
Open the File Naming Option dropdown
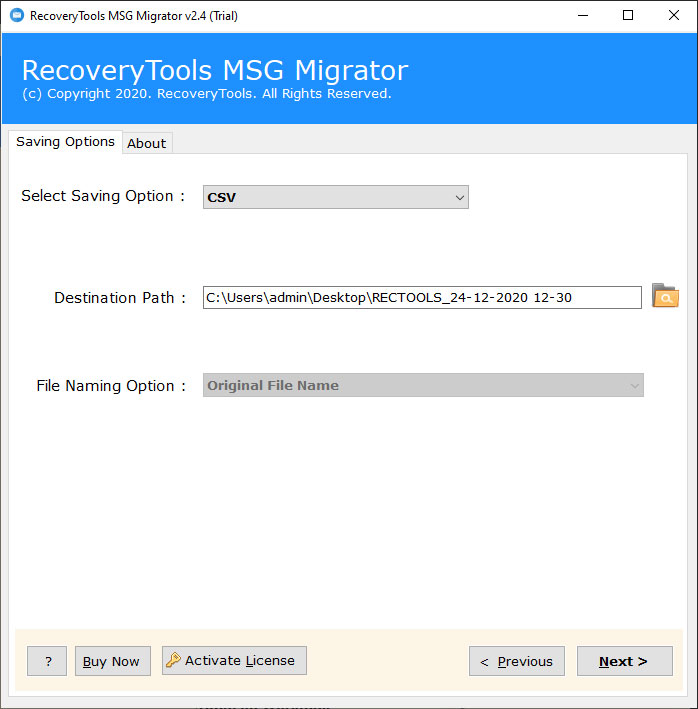coord(423,385)
